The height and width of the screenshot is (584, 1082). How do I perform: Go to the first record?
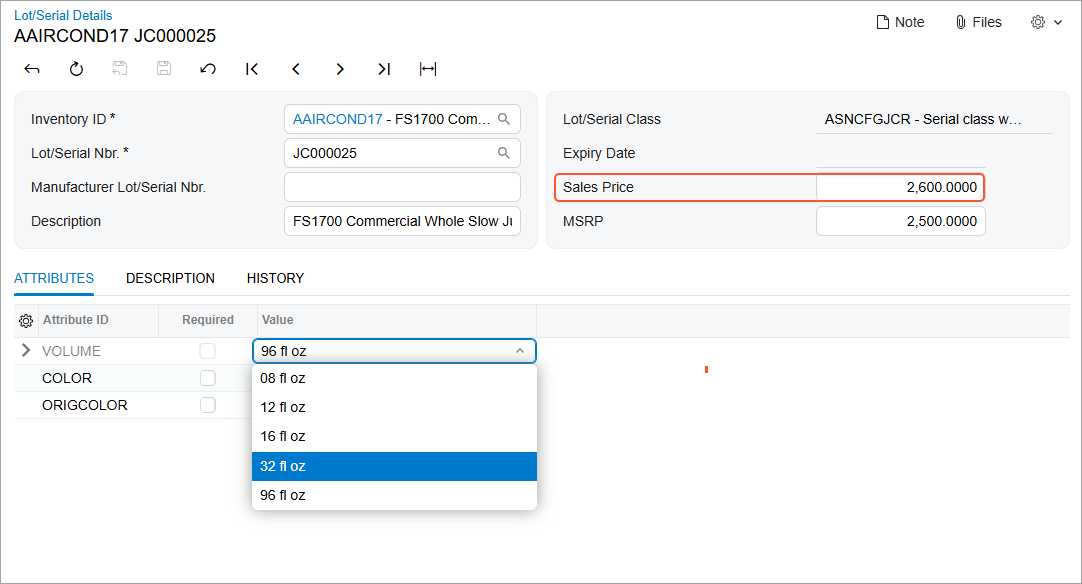point(252,69)
